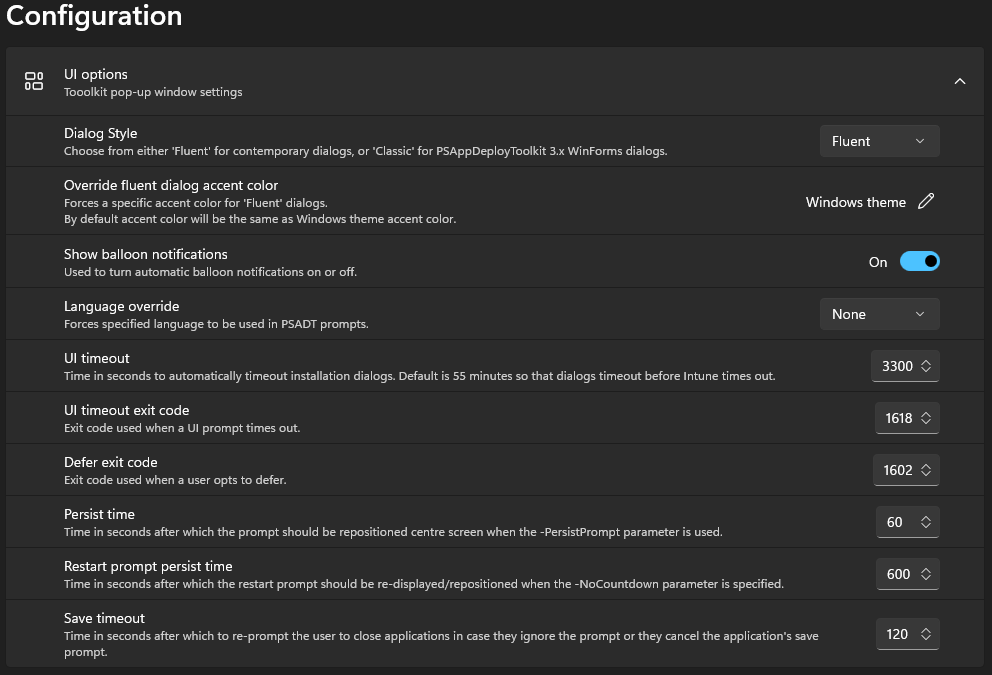Click the accent color pencil edit icon
This screenshot has width=992, height=675.
click(x=926, y=201)
